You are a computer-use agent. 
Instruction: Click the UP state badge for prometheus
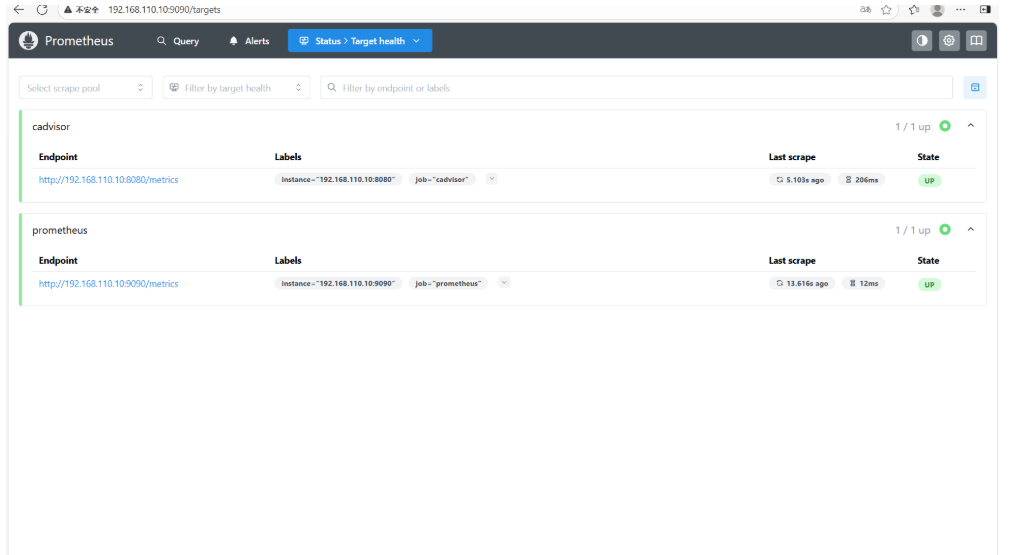(x=929, y=284)
